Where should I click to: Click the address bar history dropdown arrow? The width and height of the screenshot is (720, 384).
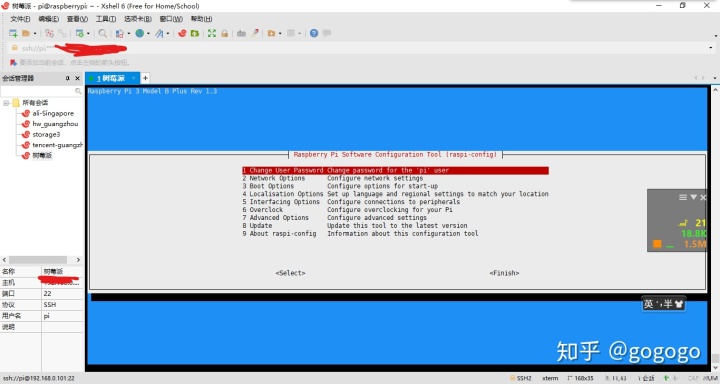711,48
